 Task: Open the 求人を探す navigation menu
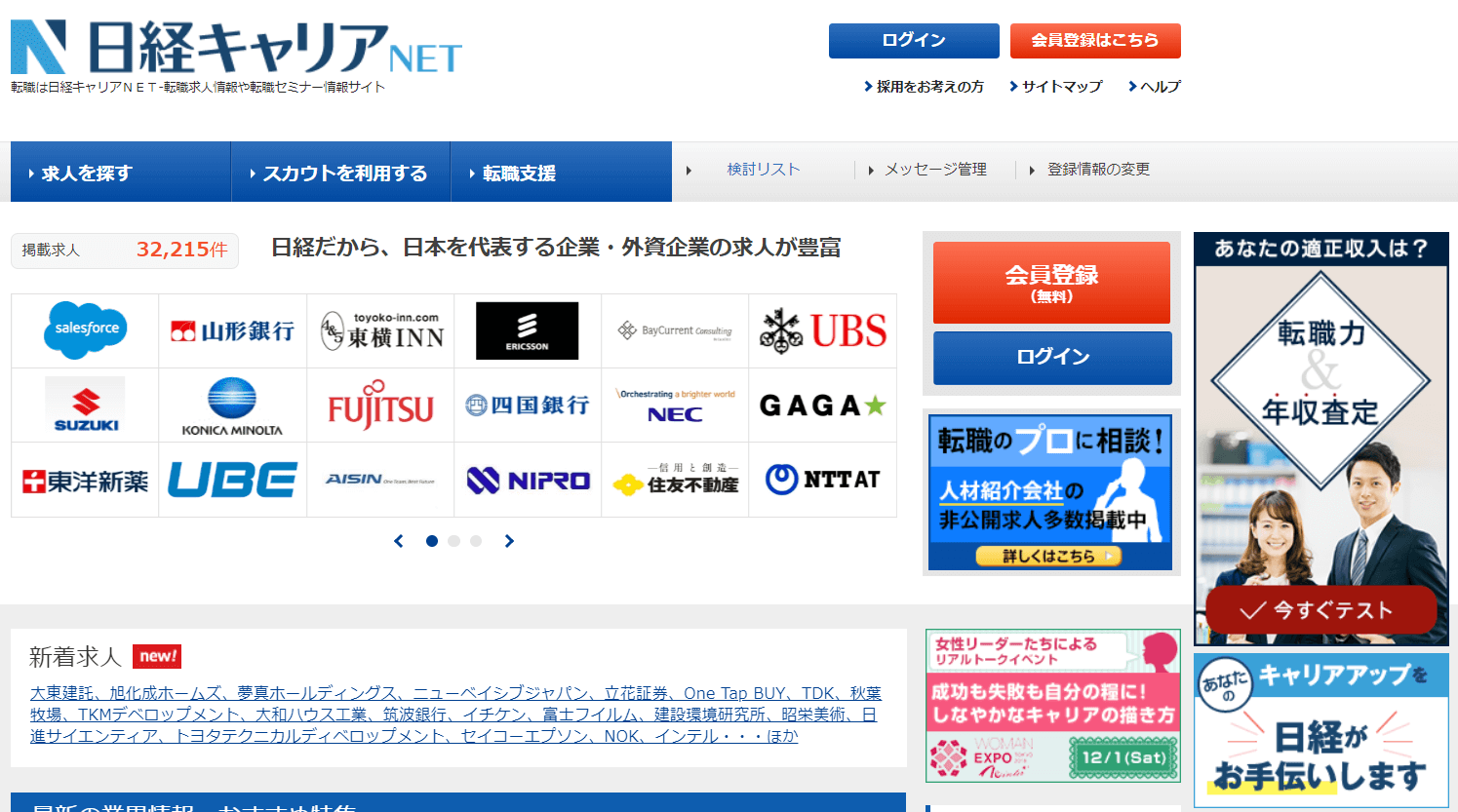[121, 173]
